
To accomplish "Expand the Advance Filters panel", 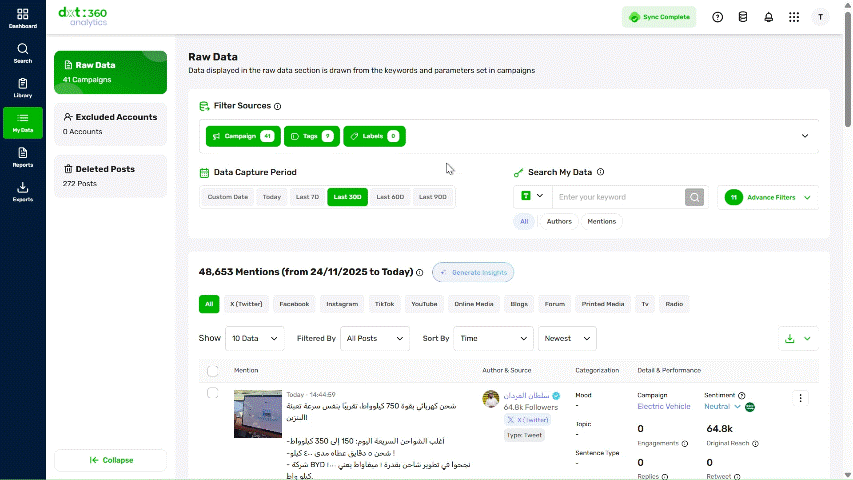I will tap(768, 198).
